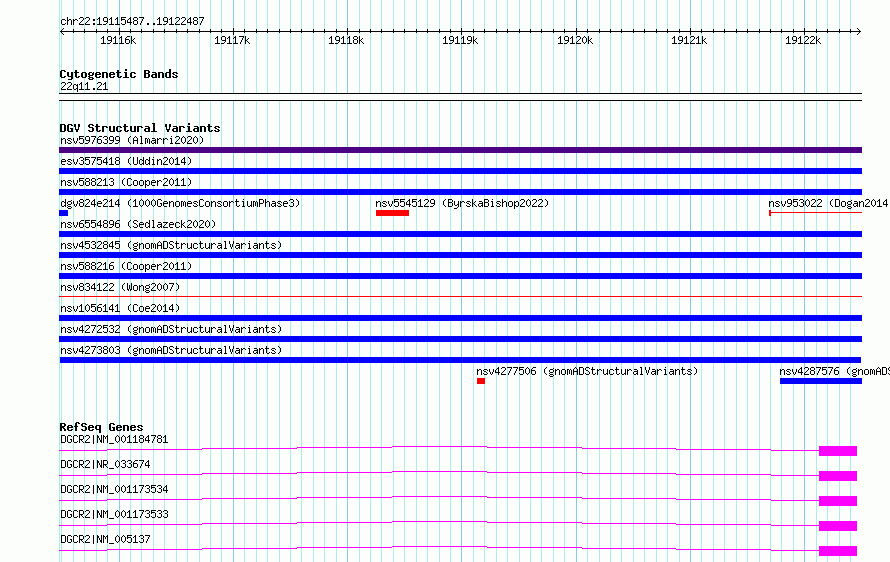Click the 19119k ruler position label
This screenshot has width=890, height=562.
coord(460,40)
